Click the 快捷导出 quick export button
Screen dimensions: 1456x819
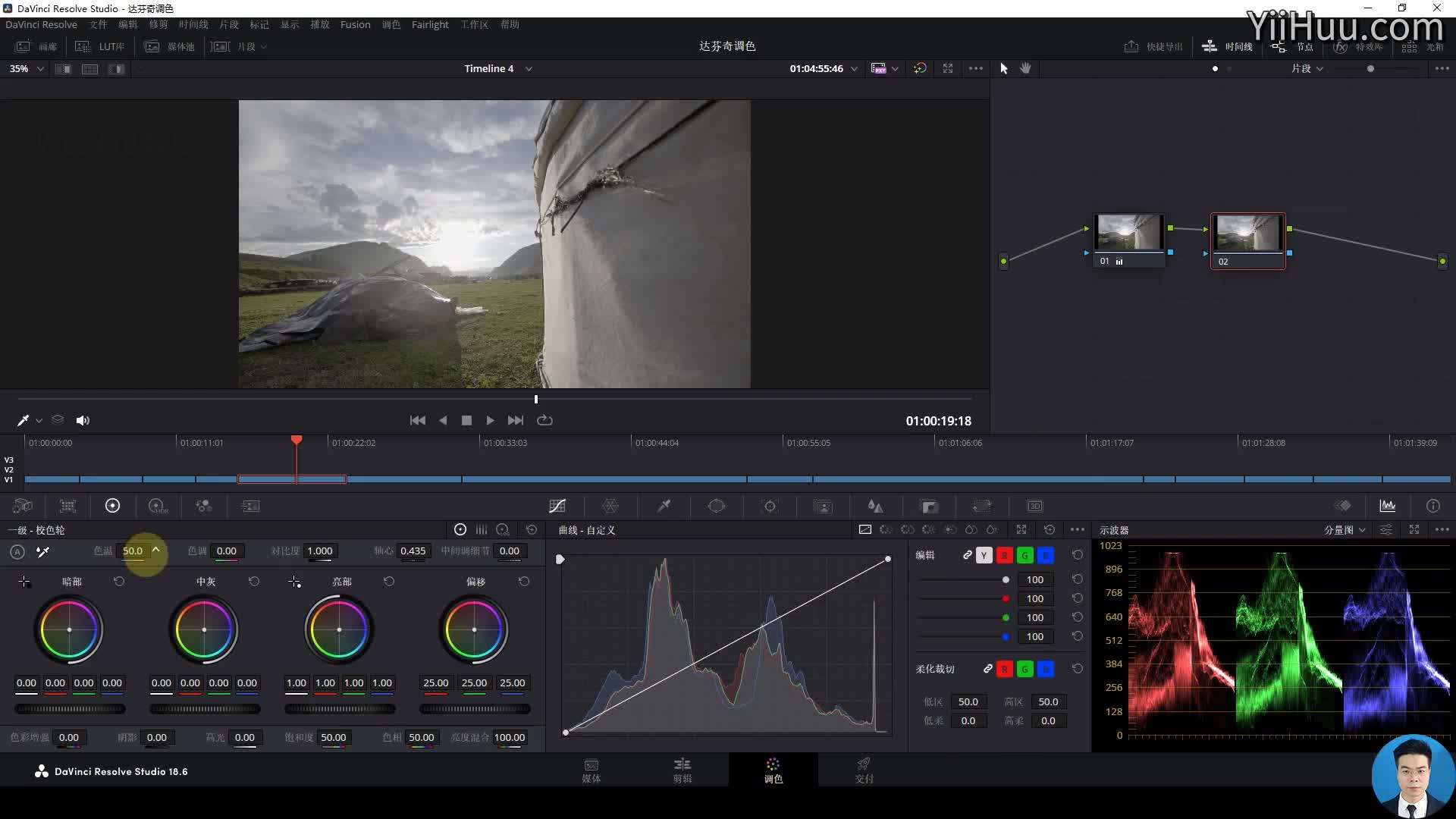point(1153,46)
